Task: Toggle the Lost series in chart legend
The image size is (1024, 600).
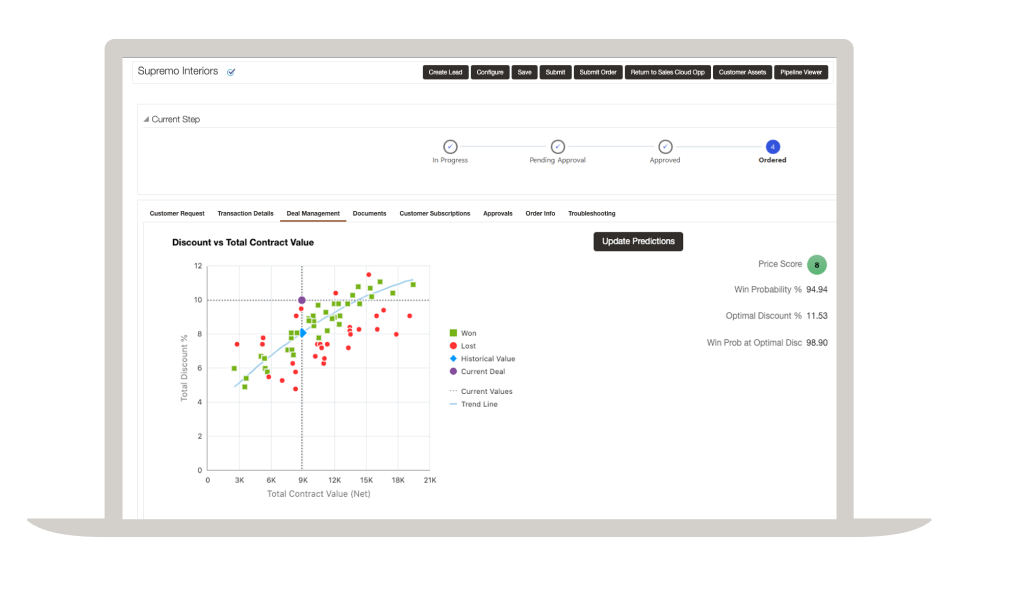Action: coord(468,346)
